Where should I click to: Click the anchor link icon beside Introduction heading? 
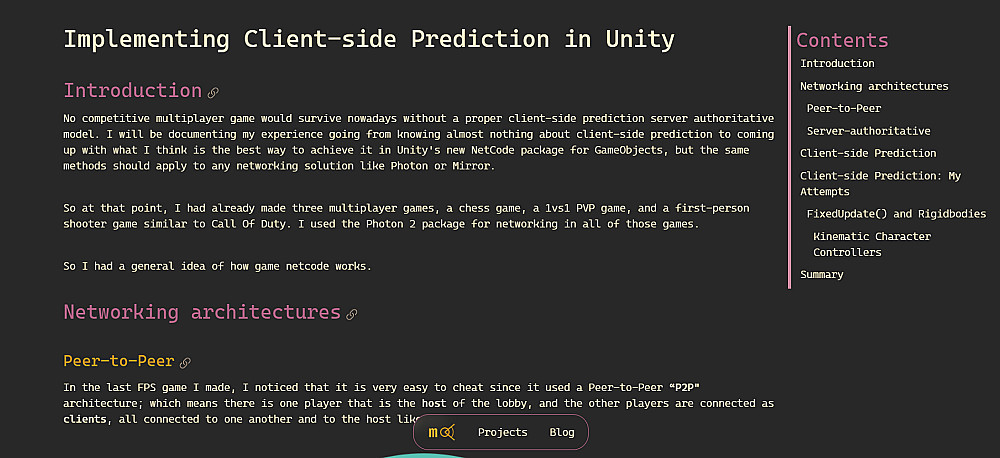[x=213, y=93]
